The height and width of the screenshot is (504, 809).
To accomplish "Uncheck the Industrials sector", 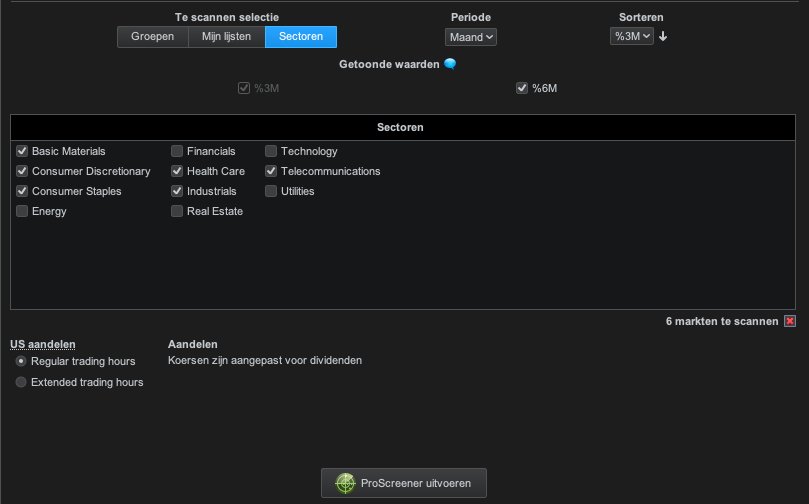I will pyautogui.click(x=177, y=191).
